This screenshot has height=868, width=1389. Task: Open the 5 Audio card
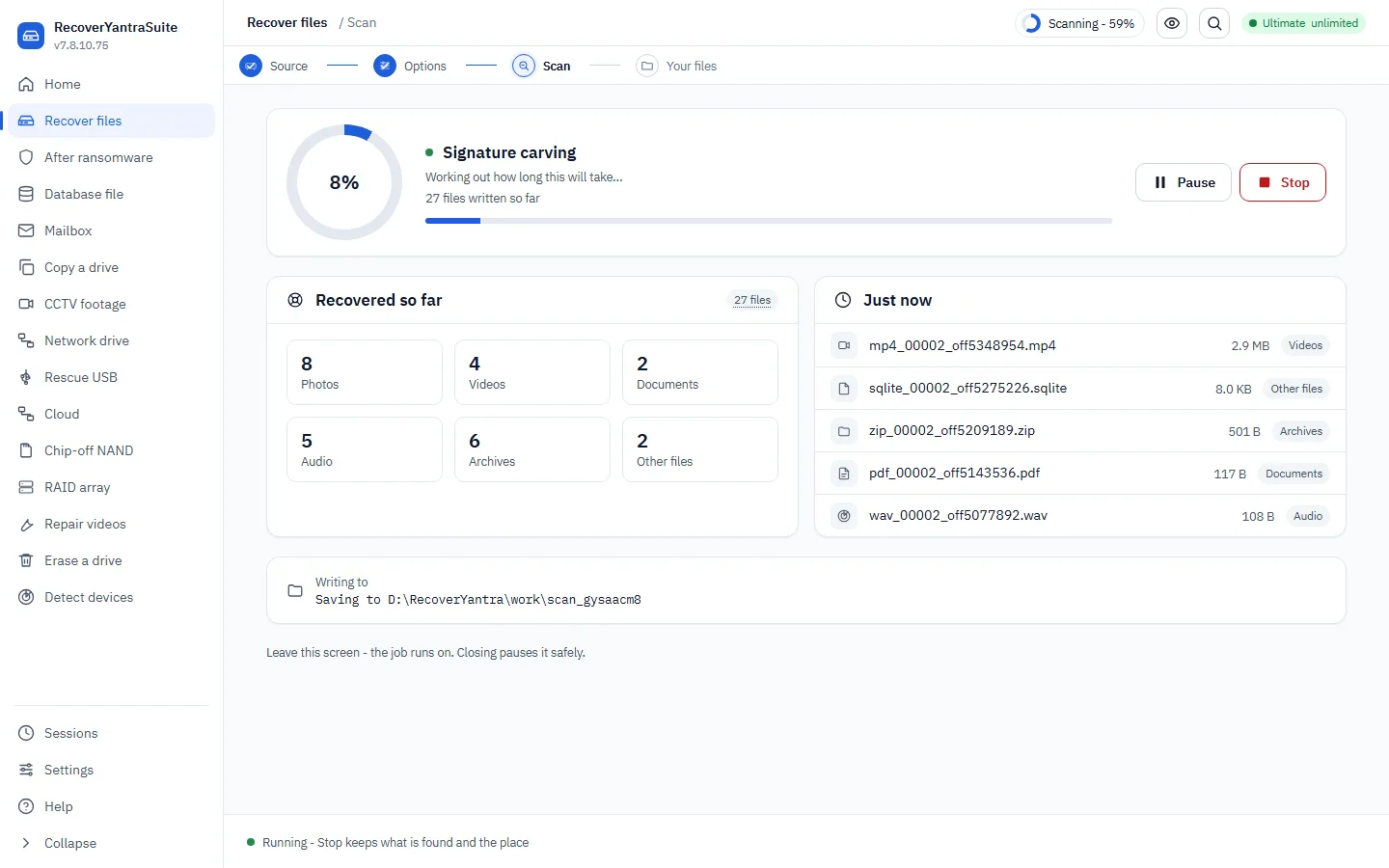pos(365,449)
